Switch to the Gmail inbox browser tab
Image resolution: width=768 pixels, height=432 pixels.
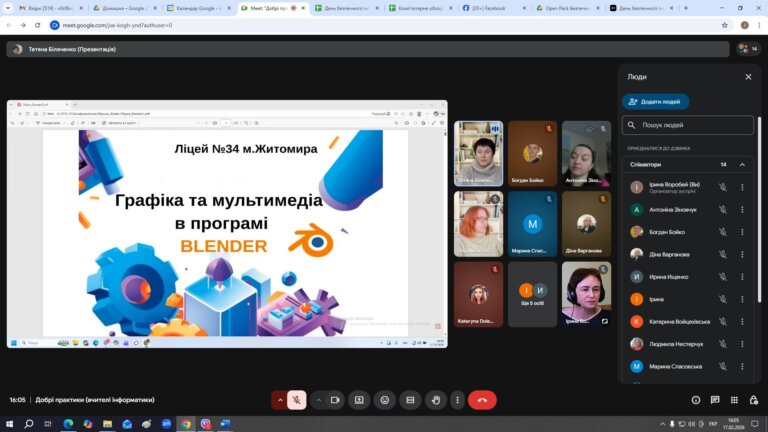(x=51, y=8)
